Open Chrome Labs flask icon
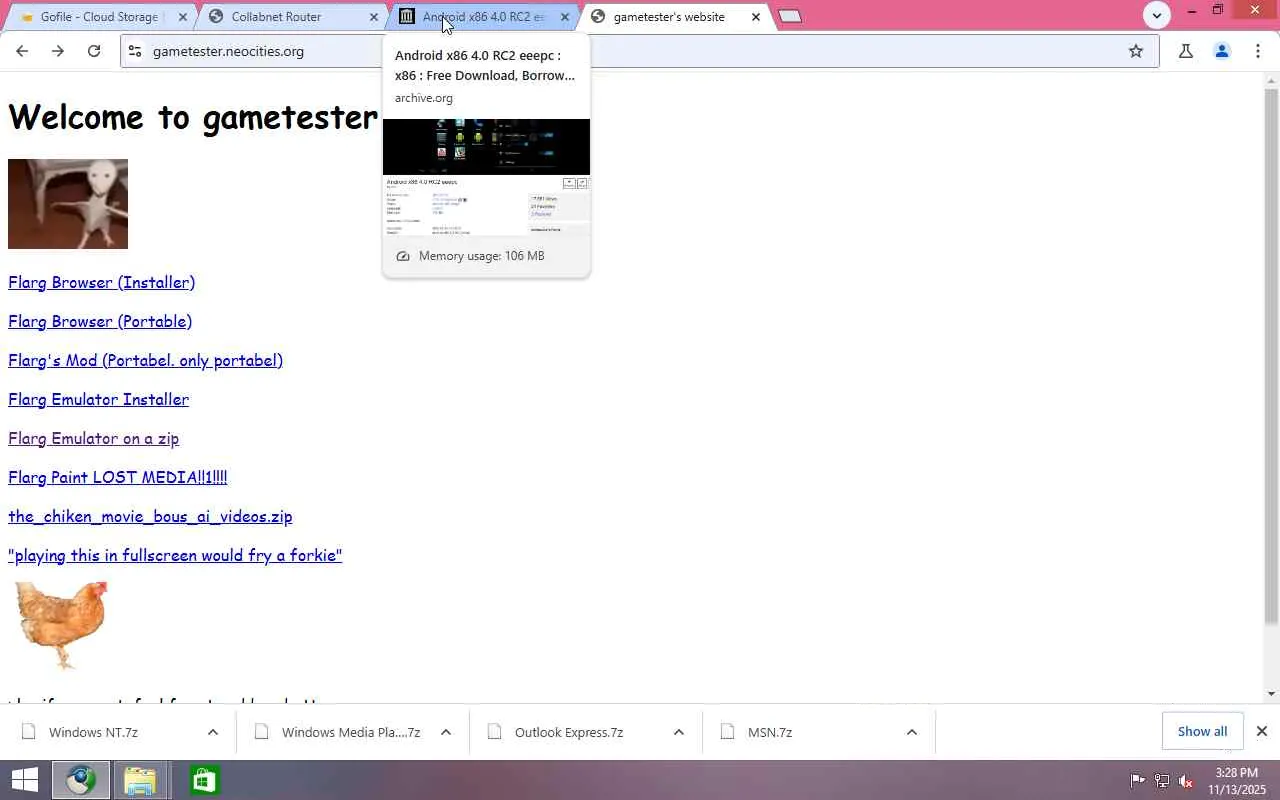Viewport: 1280px width, 800px height. tap(1186, 51)
